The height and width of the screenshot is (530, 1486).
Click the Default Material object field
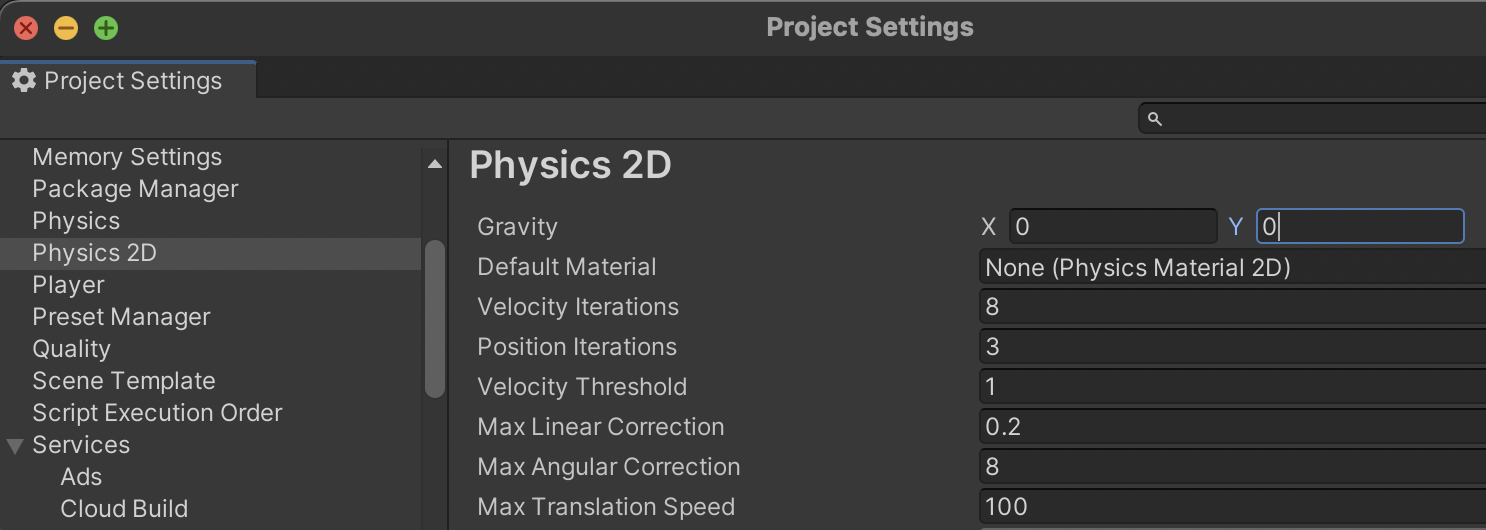tap(1232, 267)
